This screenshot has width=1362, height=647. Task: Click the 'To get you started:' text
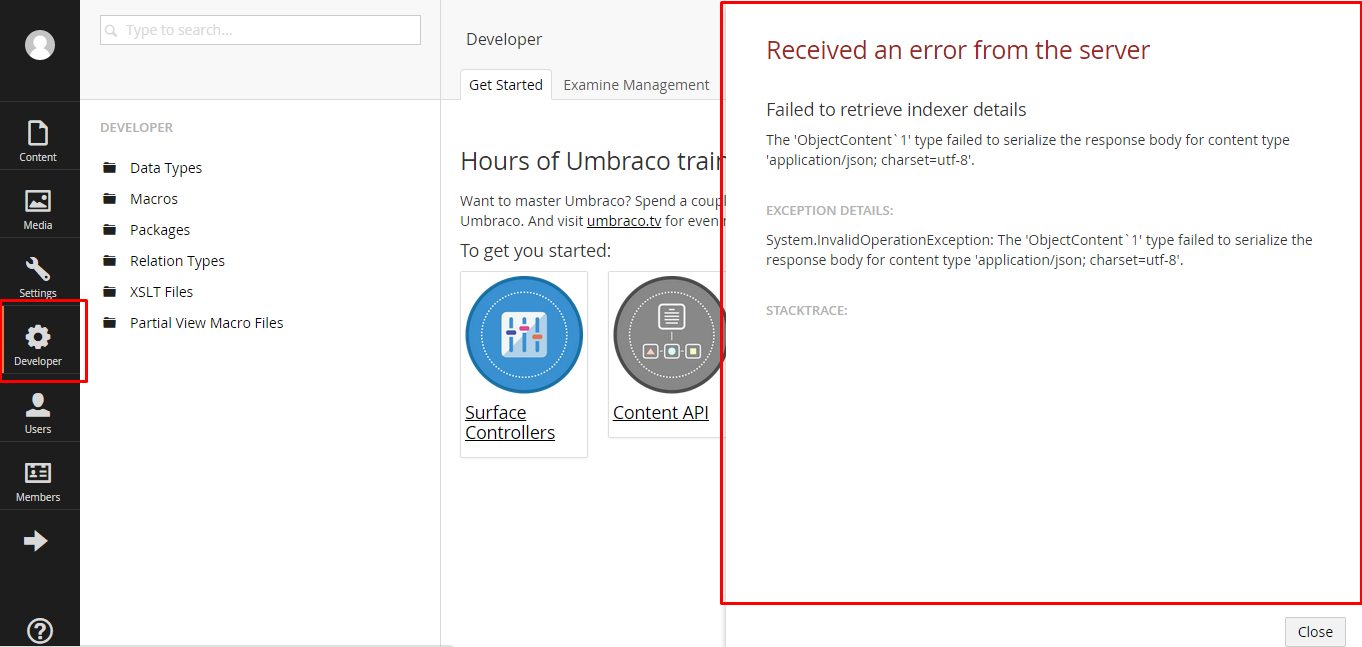click(535, 251)
